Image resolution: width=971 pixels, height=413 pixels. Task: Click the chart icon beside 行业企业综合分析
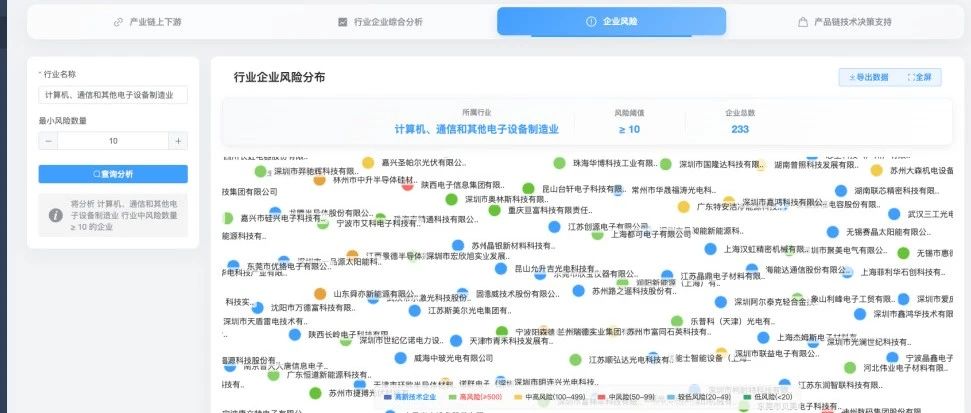click(x=342, y=22)
